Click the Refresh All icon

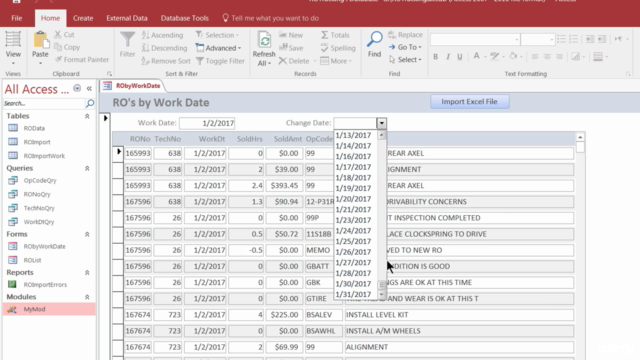tap(264, 40)
